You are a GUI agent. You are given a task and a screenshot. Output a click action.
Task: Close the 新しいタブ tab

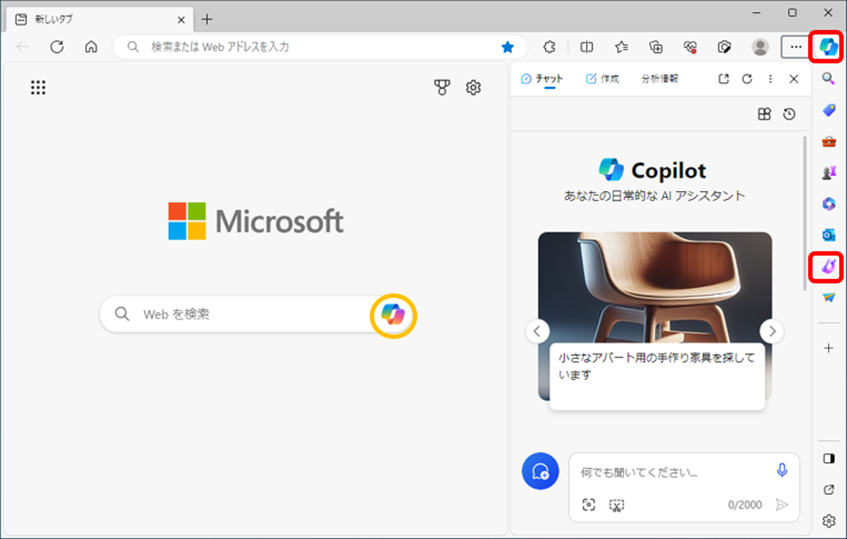[181, 19]
